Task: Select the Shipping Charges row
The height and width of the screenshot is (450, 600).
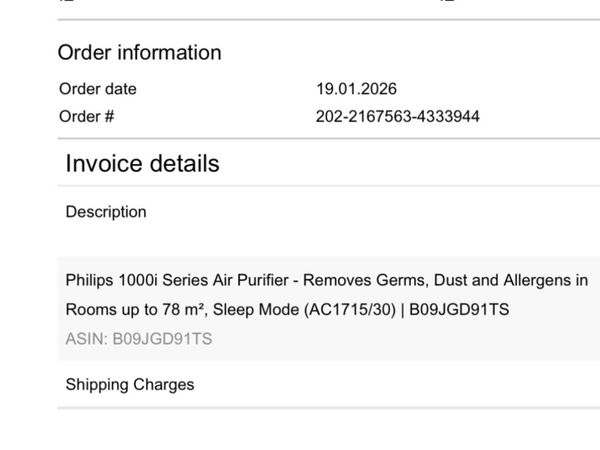Action: 328,384
